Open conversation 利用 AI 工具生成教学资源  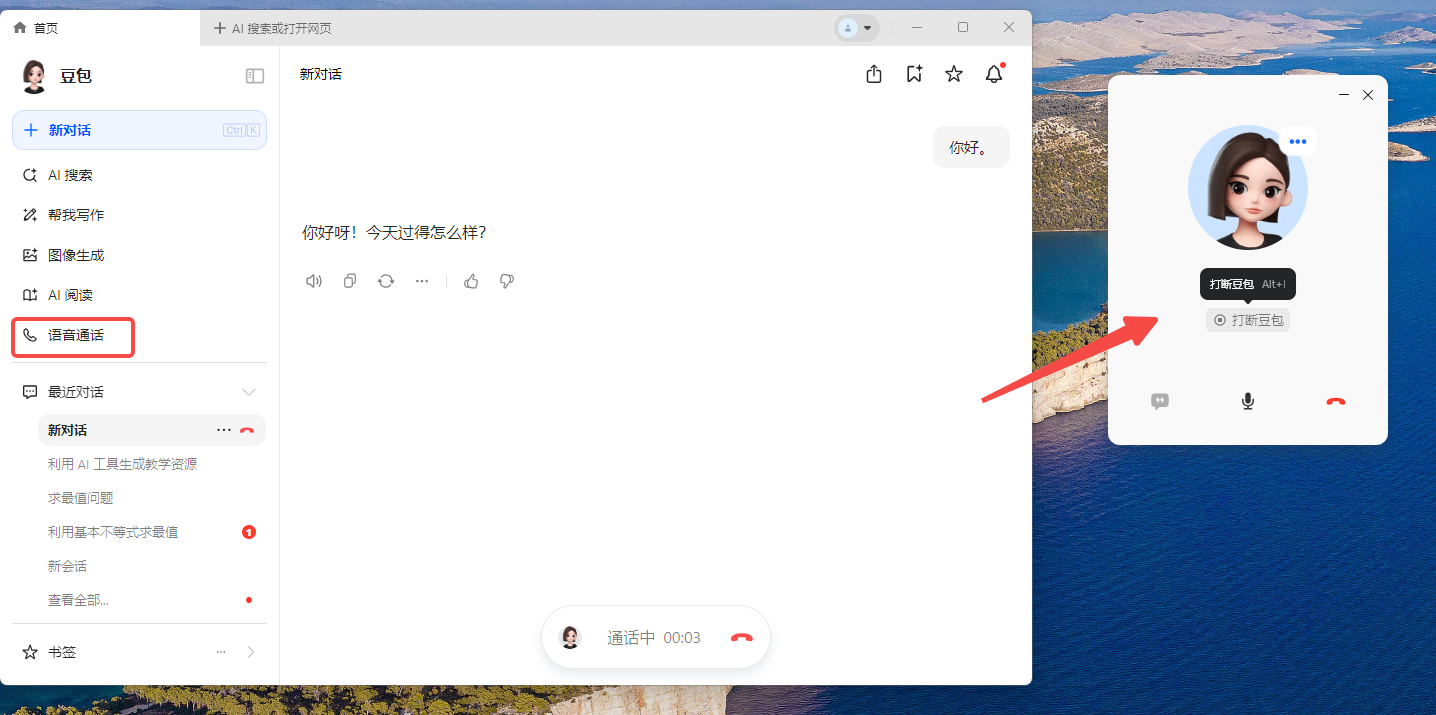point(122,464)
